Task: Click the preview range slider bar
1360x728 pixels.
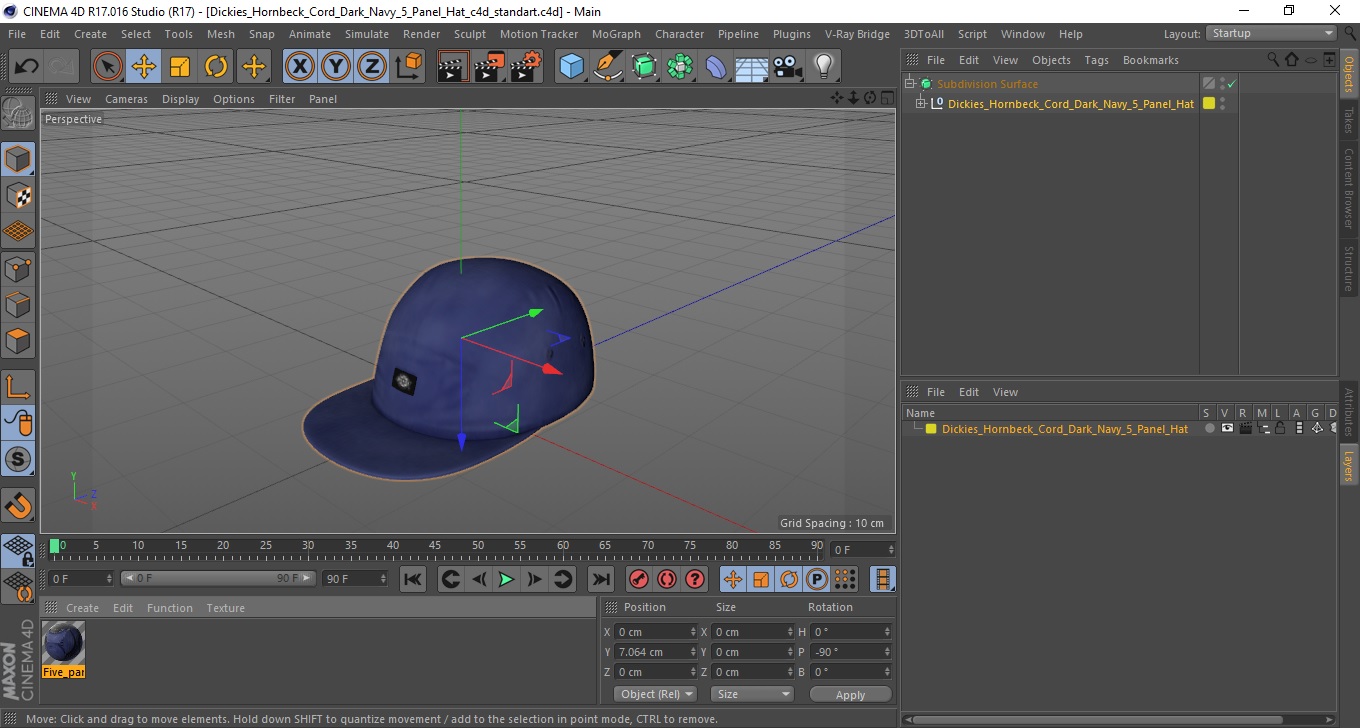Action: coord(218,578)
